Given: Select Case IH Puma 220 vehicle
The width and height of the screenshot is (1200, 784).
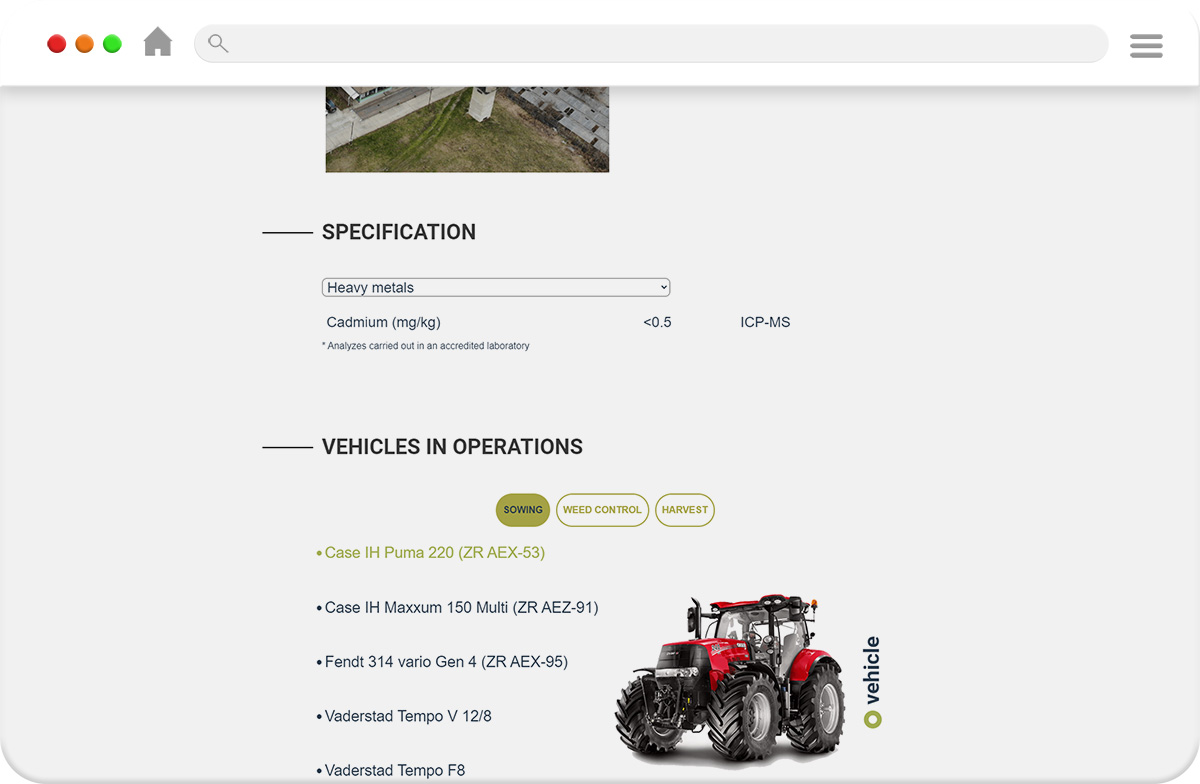Looking at the screenshot, I should (434, 552).
